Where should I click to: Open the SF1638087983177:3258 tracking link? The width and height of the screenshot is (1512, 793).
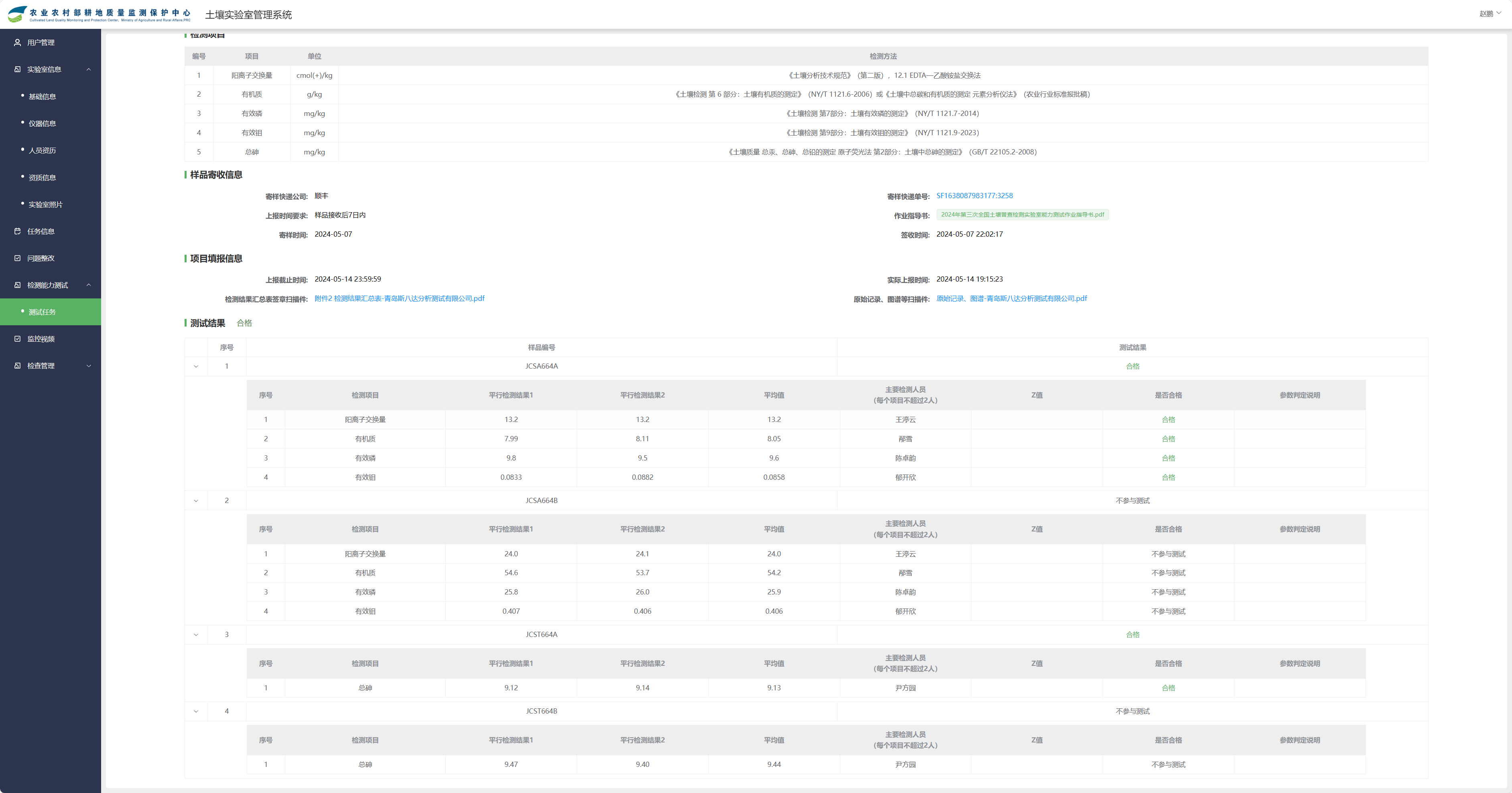click(974, 196)
